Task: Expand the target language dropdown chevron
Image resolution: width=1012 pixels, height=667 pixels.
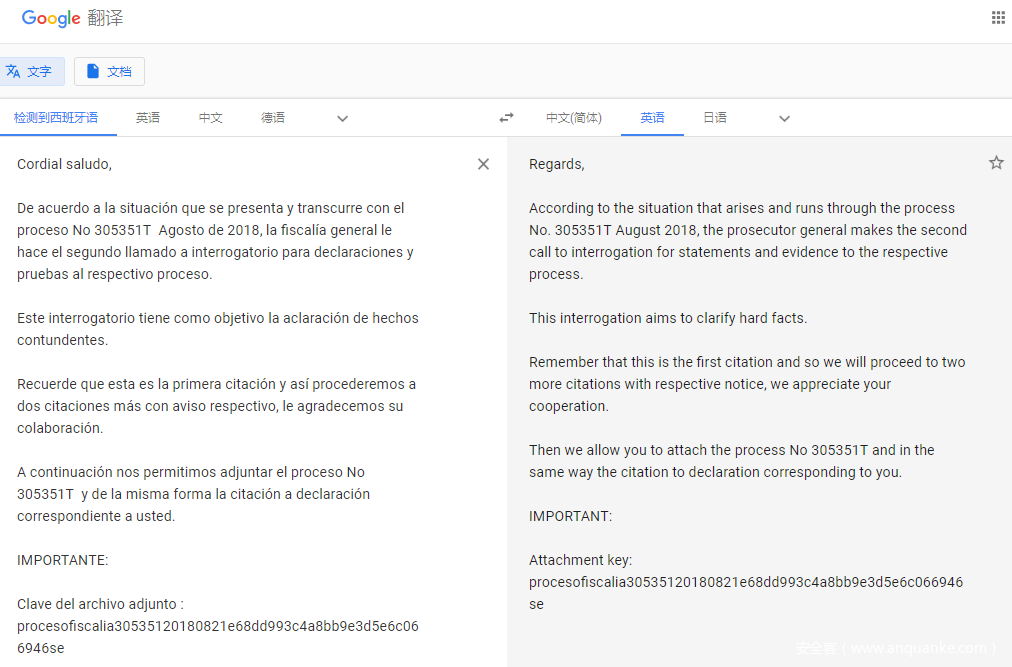Action: click(784, 118)
